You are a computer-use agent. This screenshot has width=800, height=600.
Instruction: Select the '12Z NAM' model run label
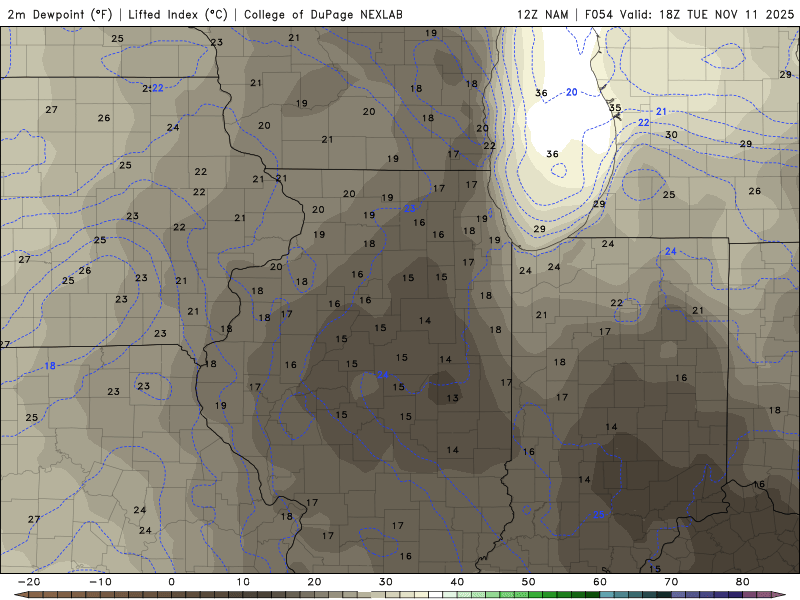(x=542, y=14)
